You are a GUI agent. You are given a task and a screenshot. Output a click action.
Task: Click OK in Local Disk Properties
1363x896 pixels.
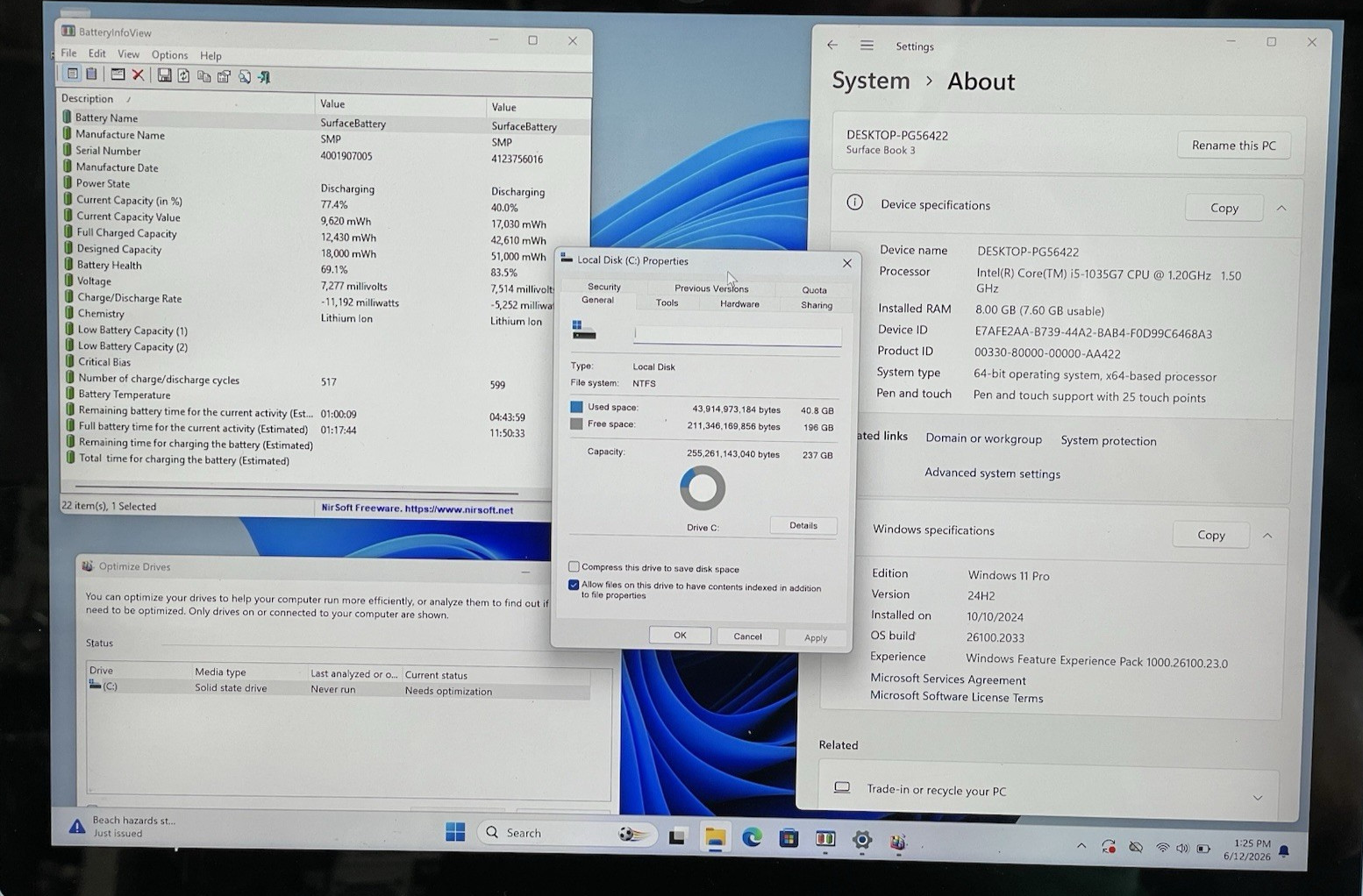(x=680, y=636)
